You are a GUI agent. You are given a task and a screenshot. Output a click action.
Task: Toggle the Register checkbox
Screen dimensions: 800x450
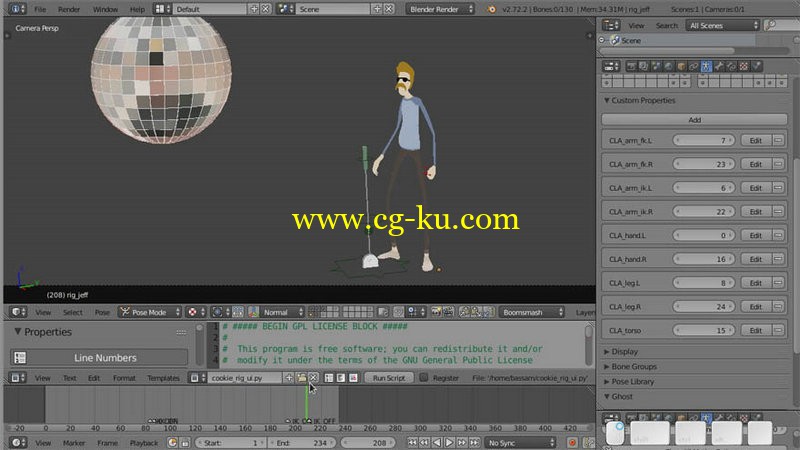click(423, 378)
